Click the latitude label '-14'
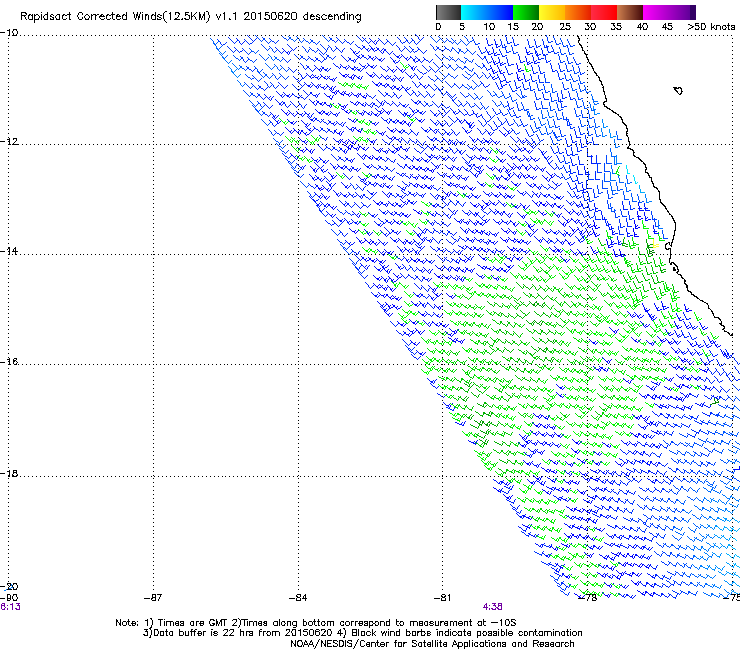This screenshot has width=740, height=650. tap(9, 251)
